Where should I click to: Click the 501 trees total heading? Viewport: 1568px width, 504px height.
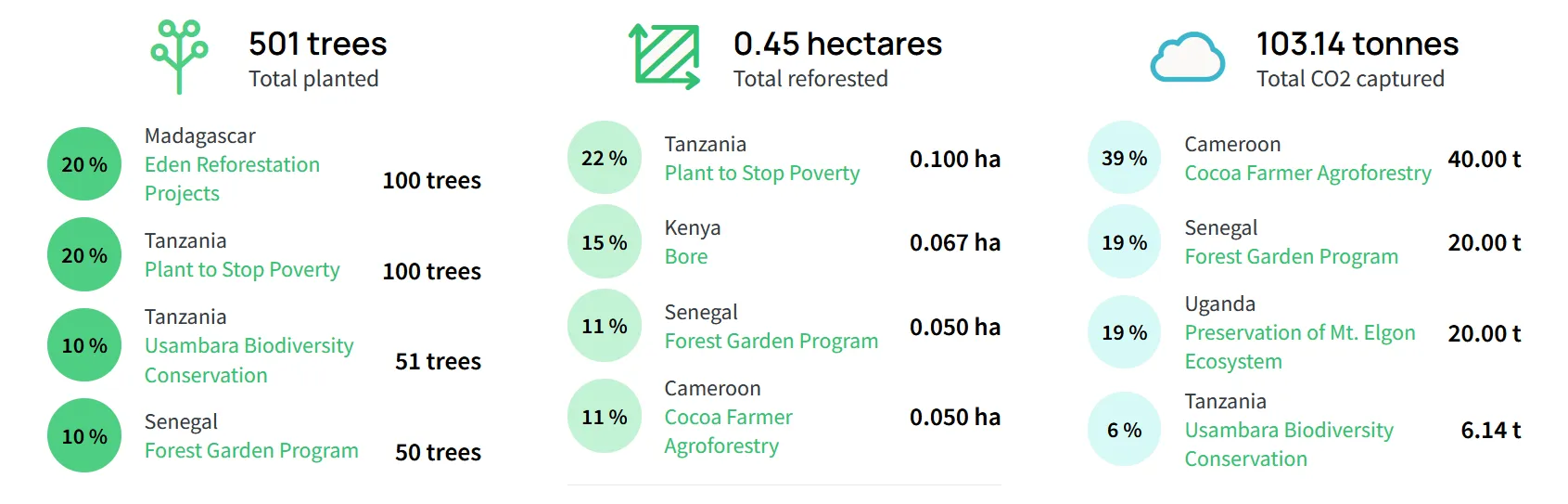tap(317, 44)
